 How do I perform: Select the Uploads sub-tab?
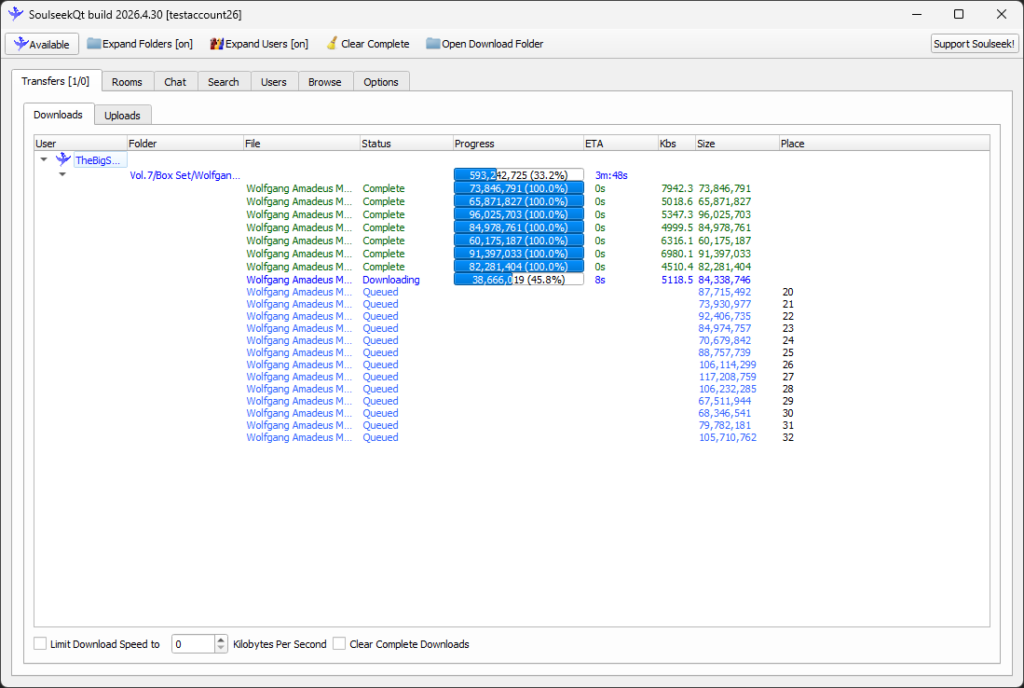click(x=122, y=115)
